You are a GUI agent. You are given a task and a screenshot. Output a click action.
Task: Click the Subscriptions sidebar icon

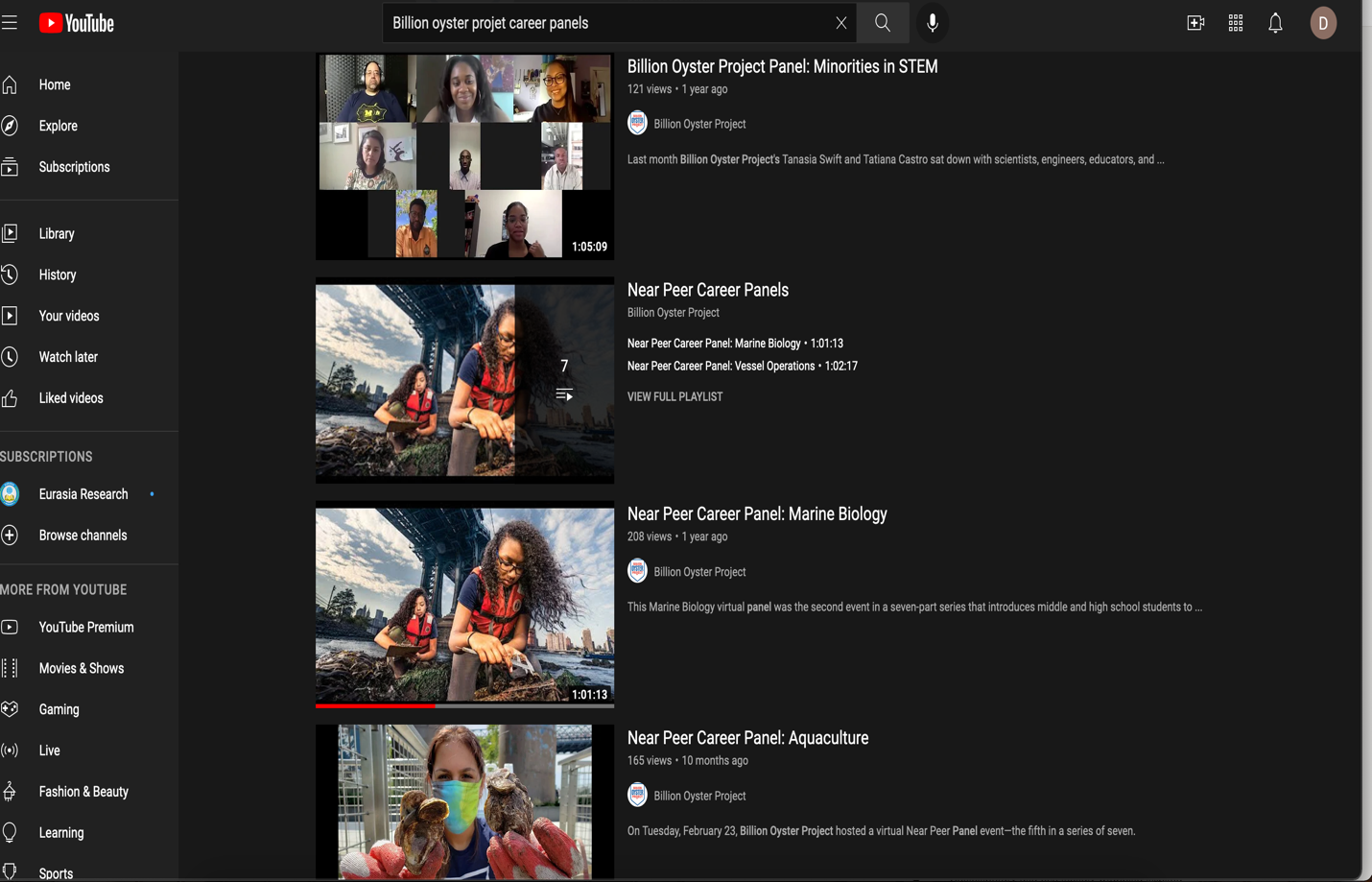[x=10, y=167]
